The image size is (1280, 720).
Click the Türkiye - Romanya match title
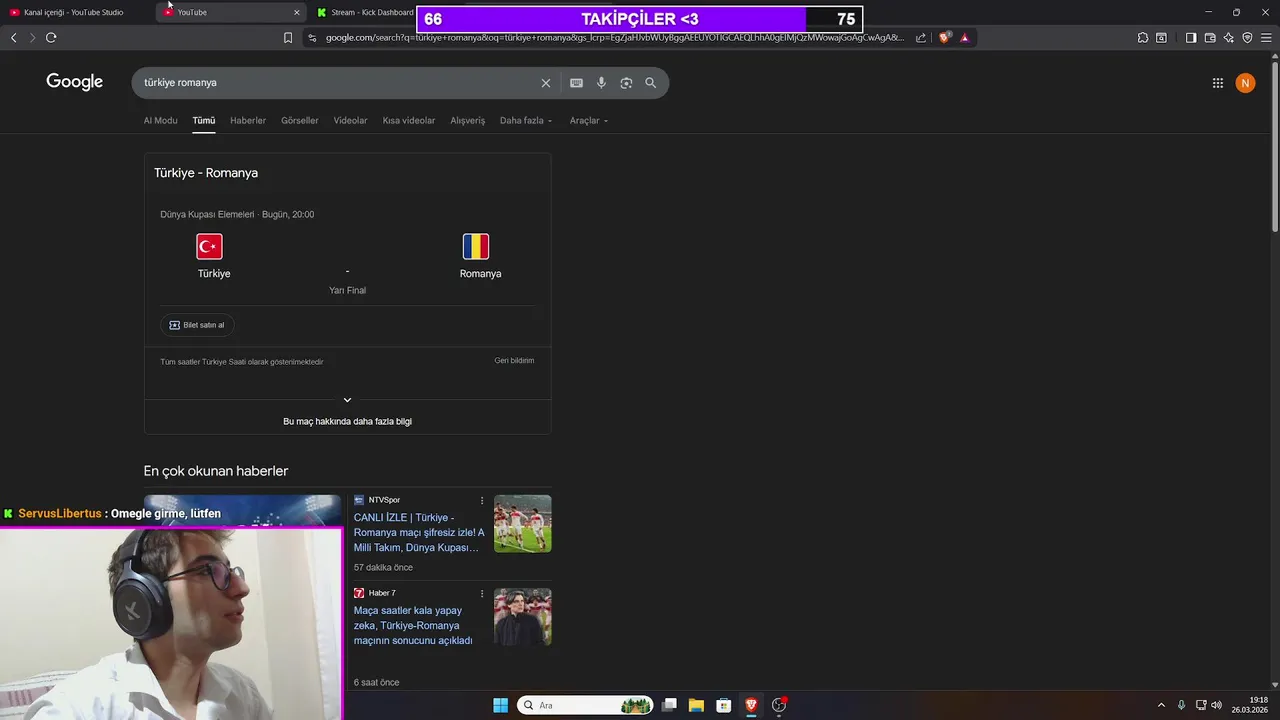[206, 173]
